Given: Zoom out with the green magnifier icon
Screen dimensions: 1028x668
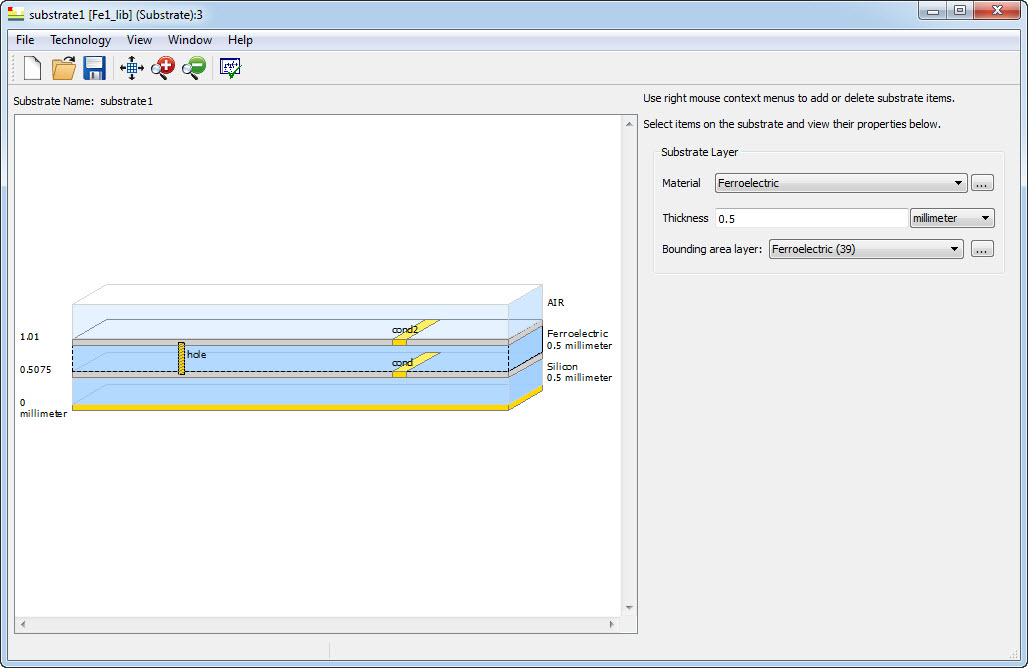Looking at the screenshot, I should [x=193, y=68].
